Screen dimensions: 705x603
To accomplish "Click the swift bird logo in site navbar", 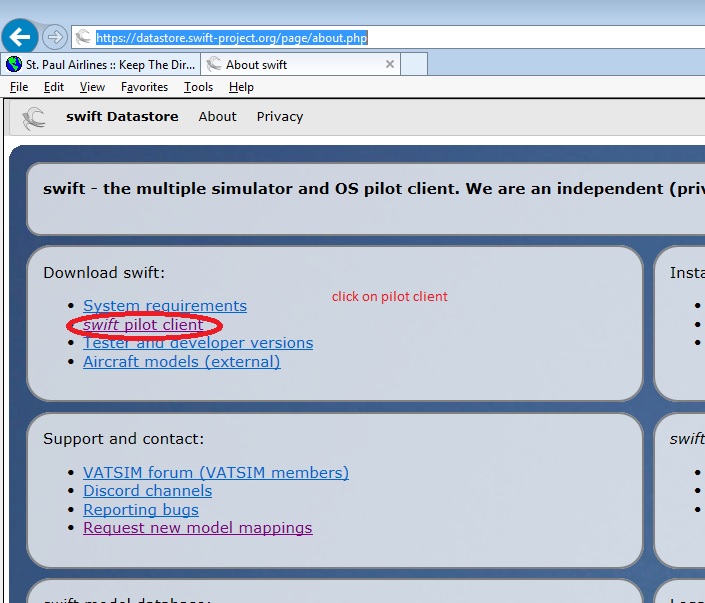I will [x=34, y=118].
